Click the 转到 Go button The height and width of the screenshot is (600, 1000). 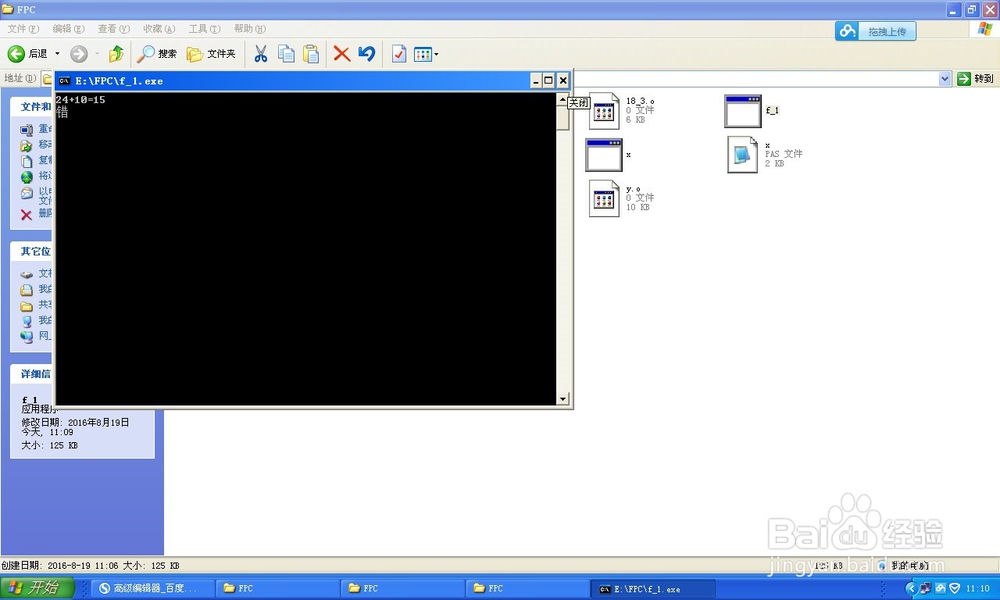976,78
